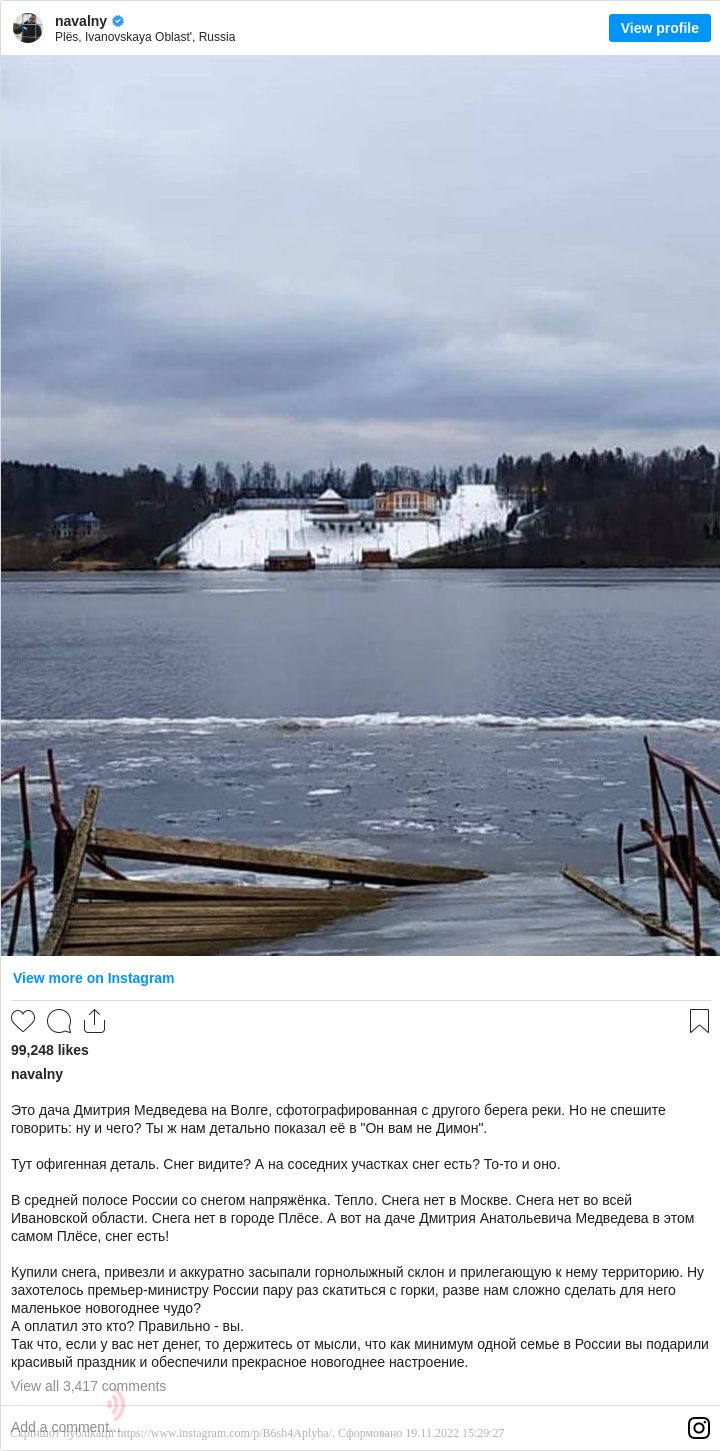Select the Russian caption's first paragraph
The image size is (720, 1451).
(x=338, y=1119)
